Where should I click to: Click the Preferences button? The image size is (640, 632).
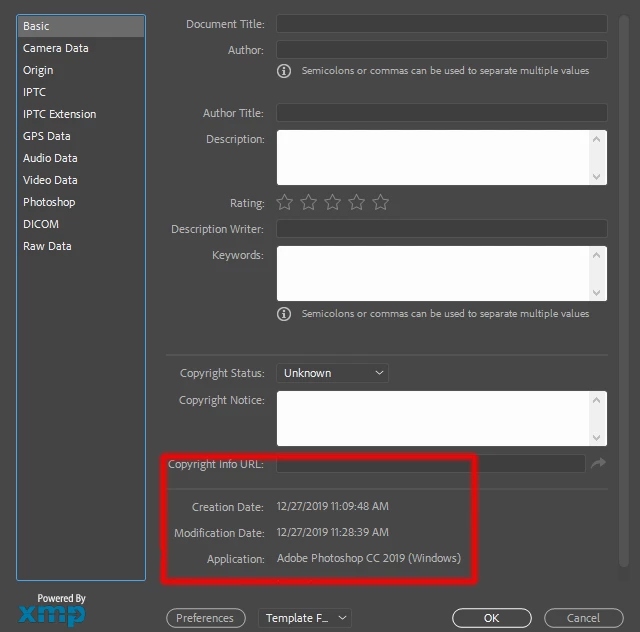point(206,618)
